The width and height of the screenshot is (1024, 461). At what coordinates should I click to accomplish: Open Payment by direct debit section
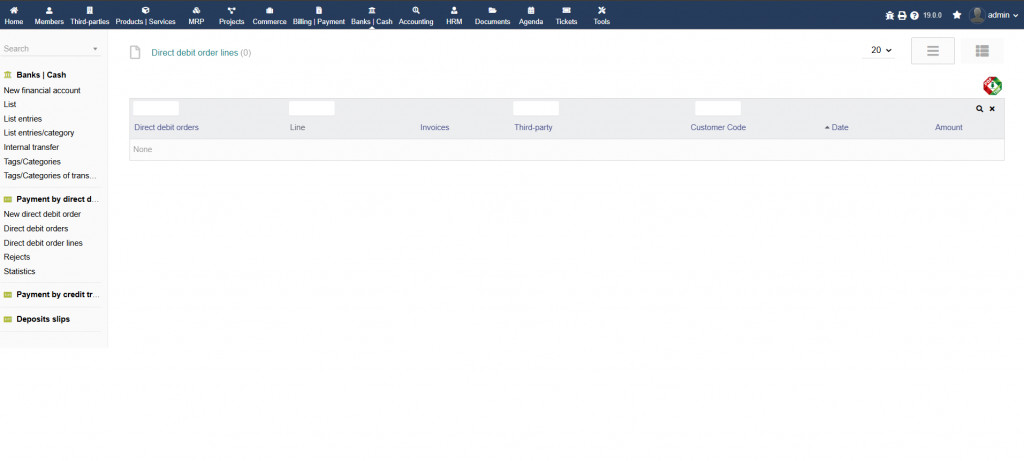(x=58, y=200)
